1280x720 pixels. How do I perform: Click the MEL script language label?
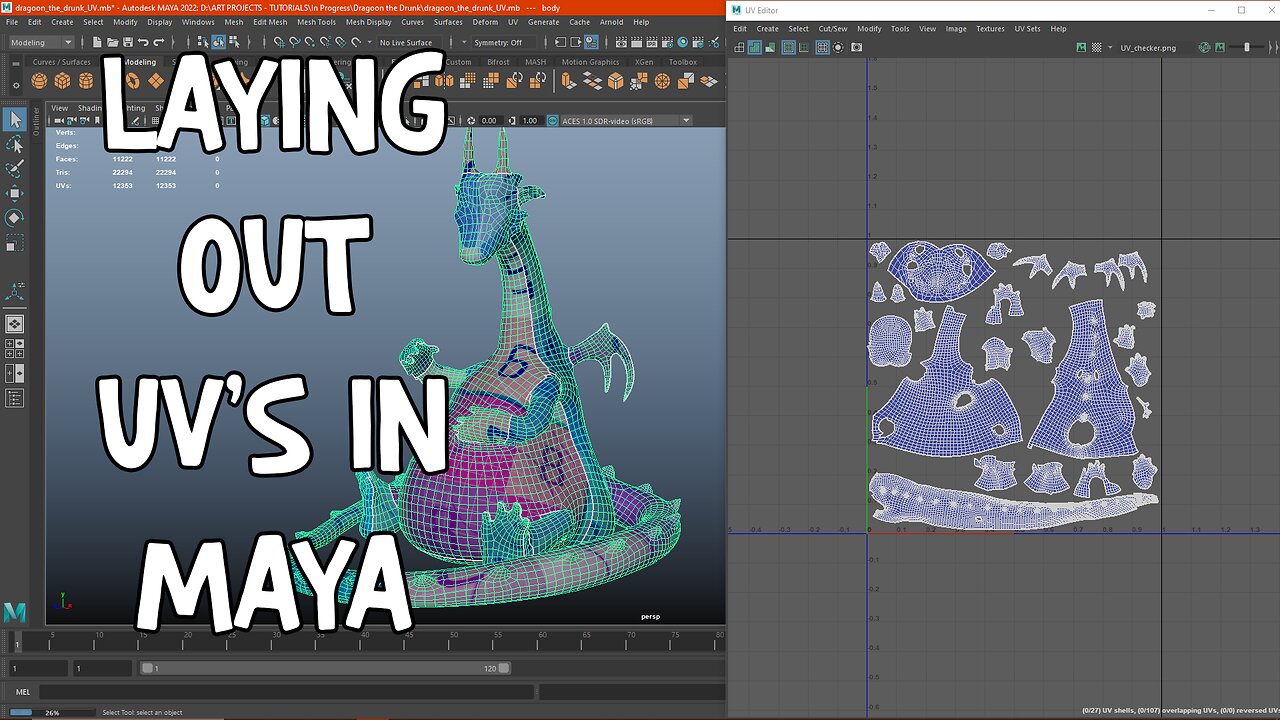[23, 691]
